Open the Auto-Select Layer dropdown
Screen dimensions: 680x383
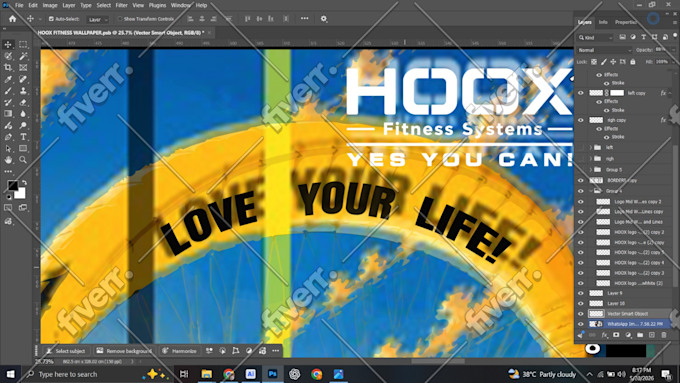tap(97, 20)
